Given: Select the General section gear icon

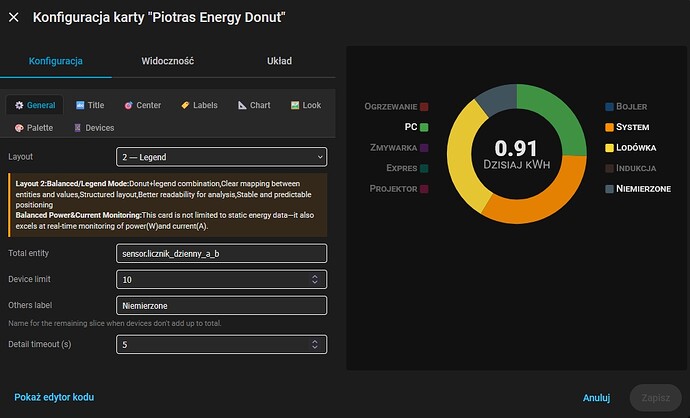Looking at the screenshot, I should (x=19, y=105).
